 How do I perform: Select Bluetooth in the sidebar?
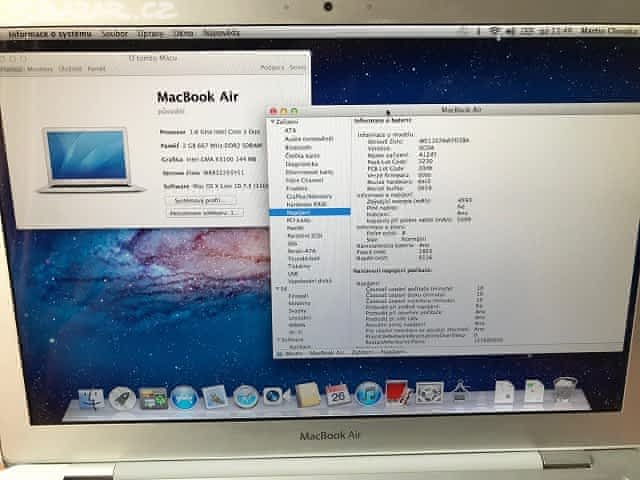298,147
